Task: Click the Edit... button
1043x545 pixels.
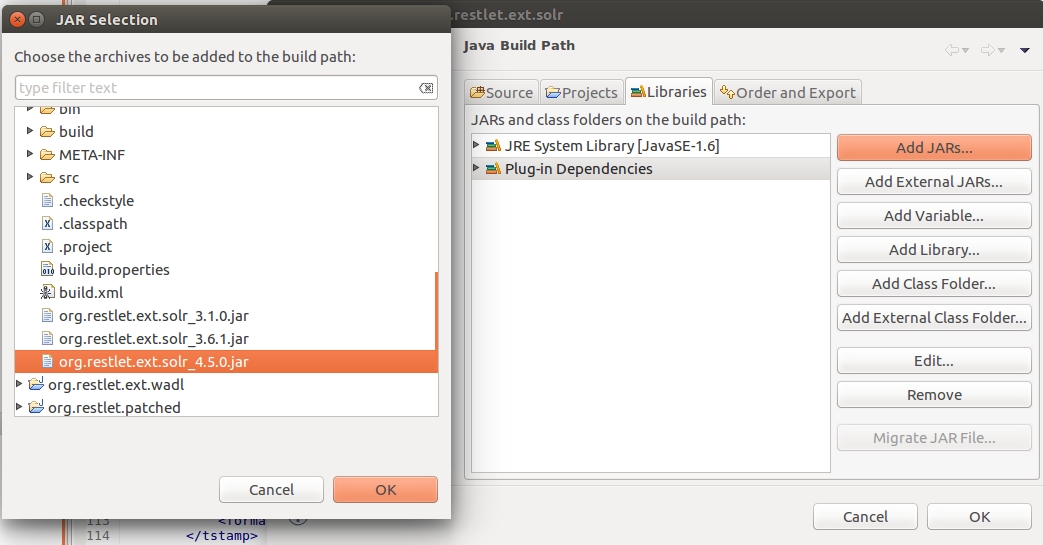Action: 934,361
